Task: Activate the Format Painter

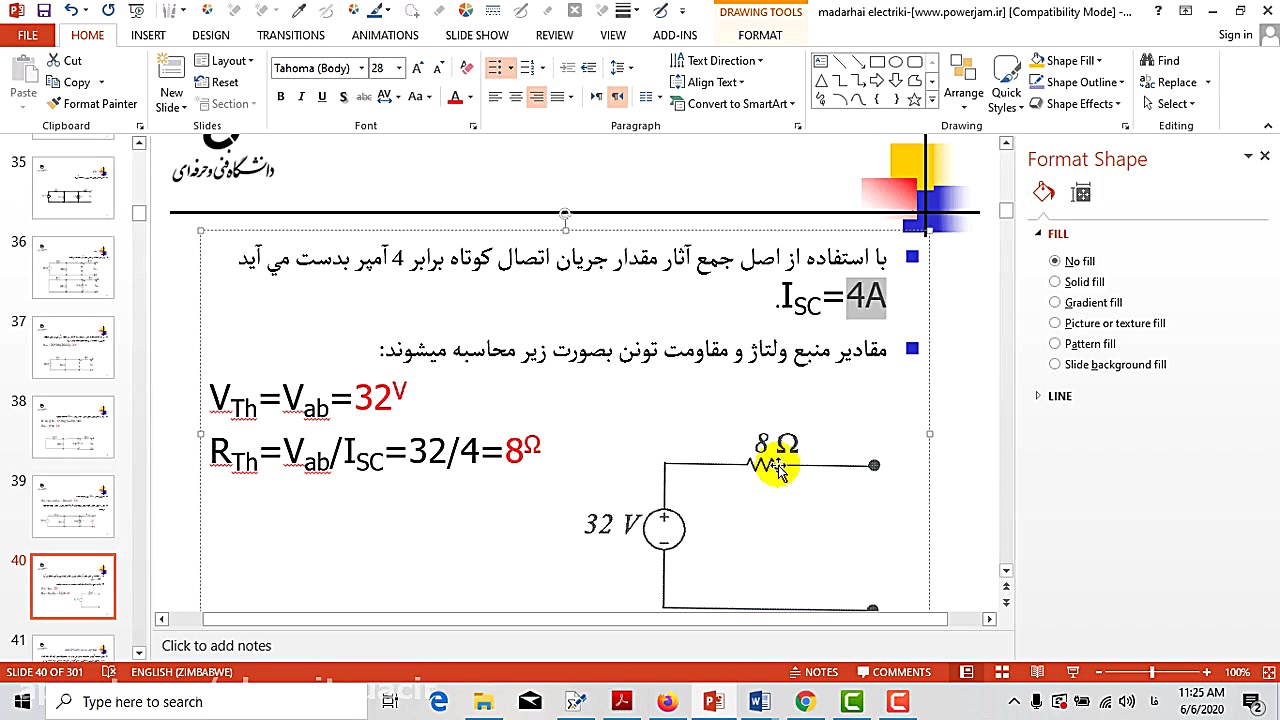Action: pos(92,103)
